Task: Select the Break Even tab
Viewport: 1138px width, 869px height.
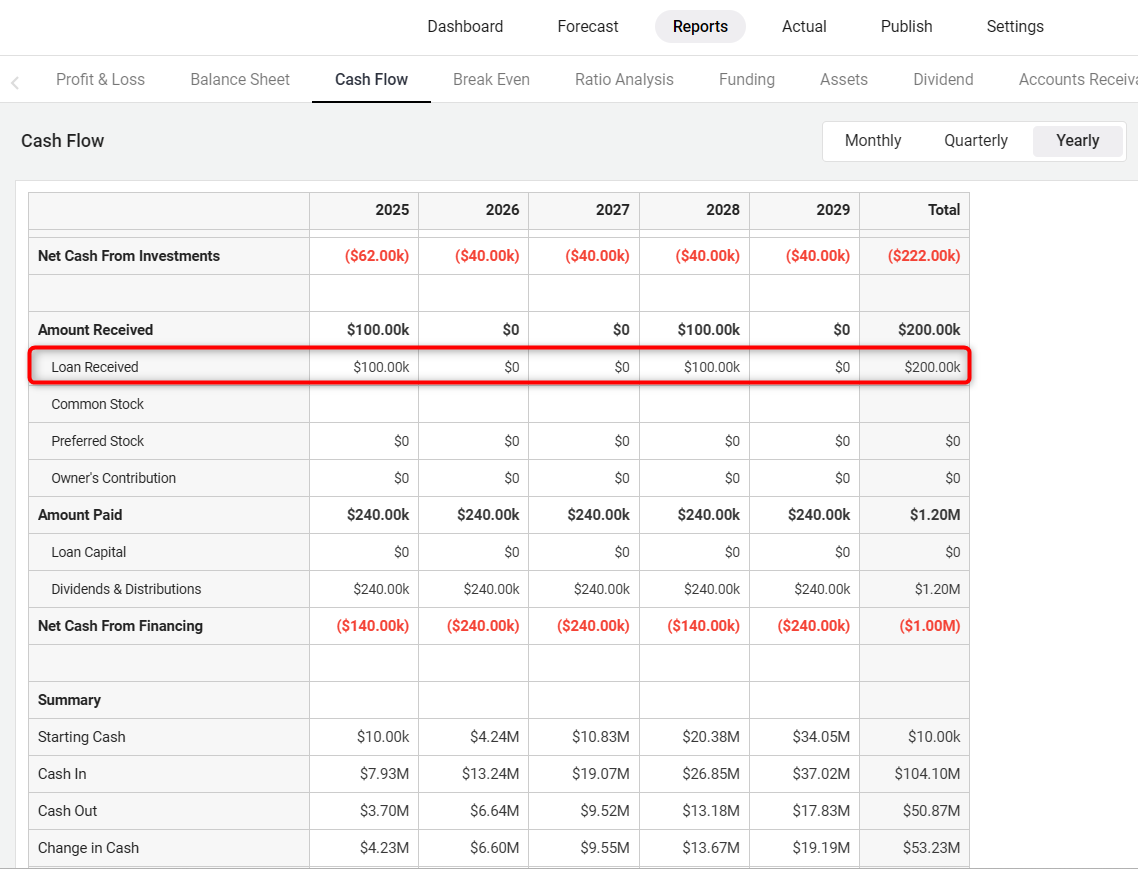Action: point(491,80)
